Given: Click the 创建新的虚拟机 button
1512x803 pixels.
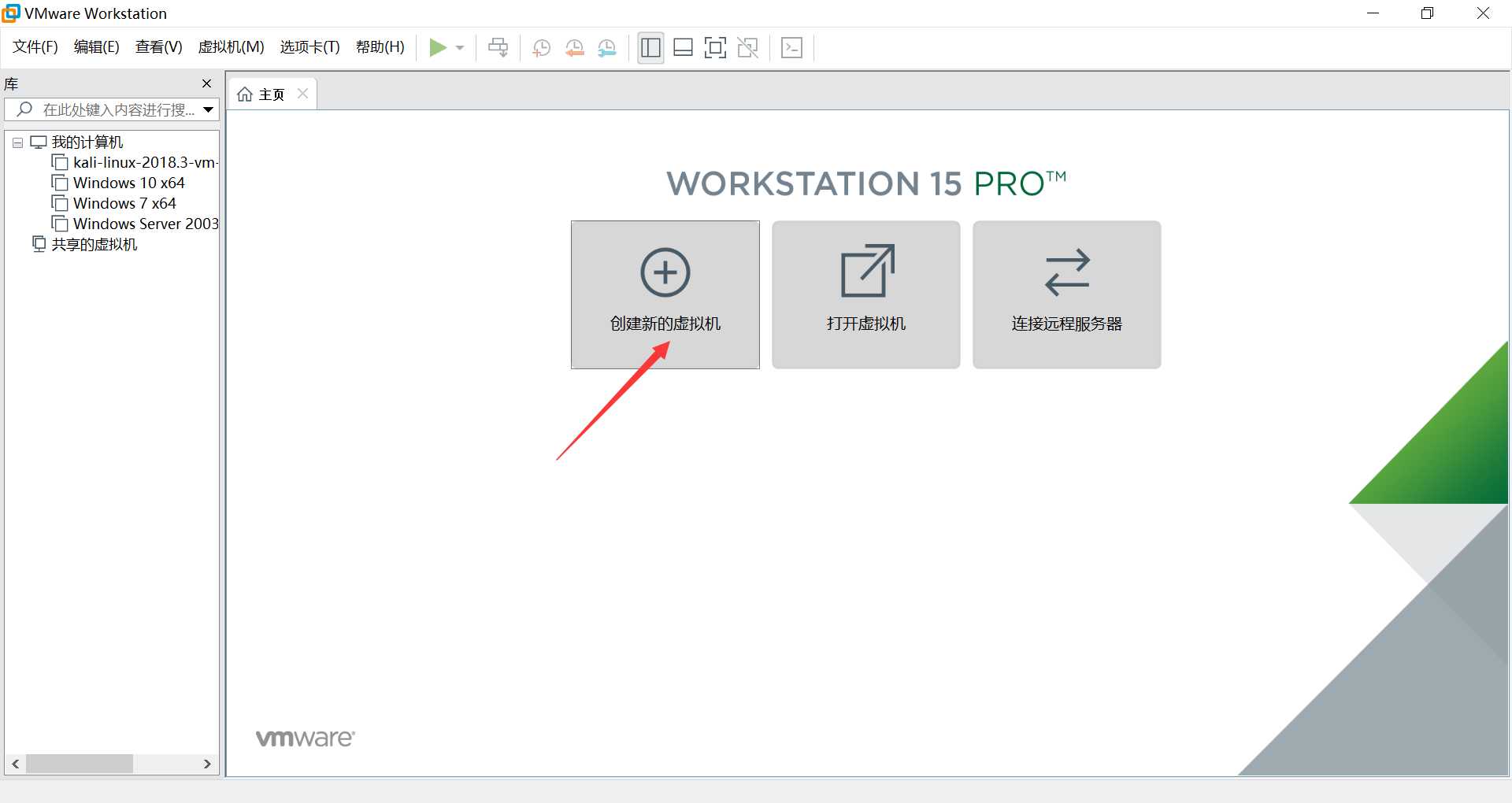Looking at the screenshot, I should [665, 294].
